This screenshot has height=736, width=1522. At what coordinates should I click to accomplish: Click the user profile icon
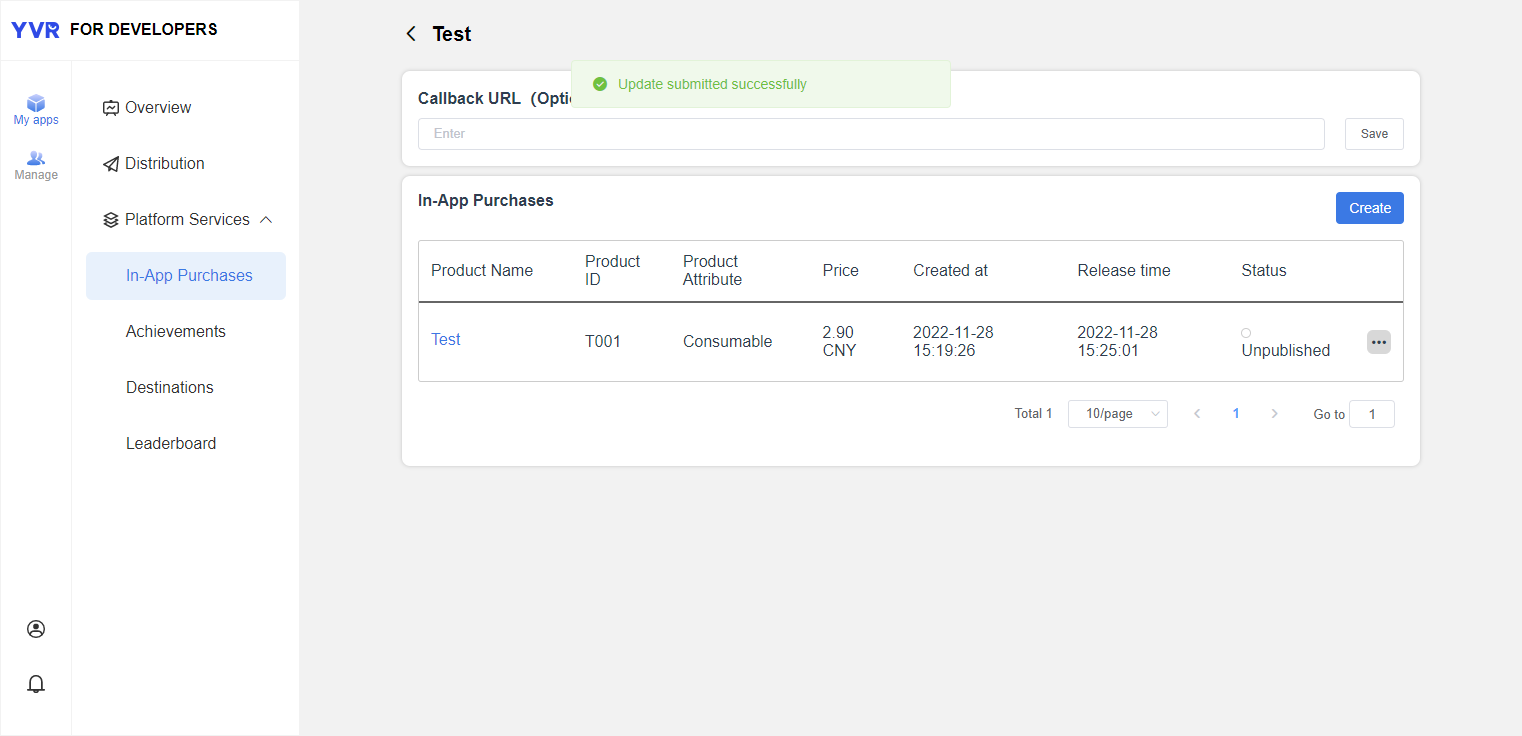(x=36, y=629)
